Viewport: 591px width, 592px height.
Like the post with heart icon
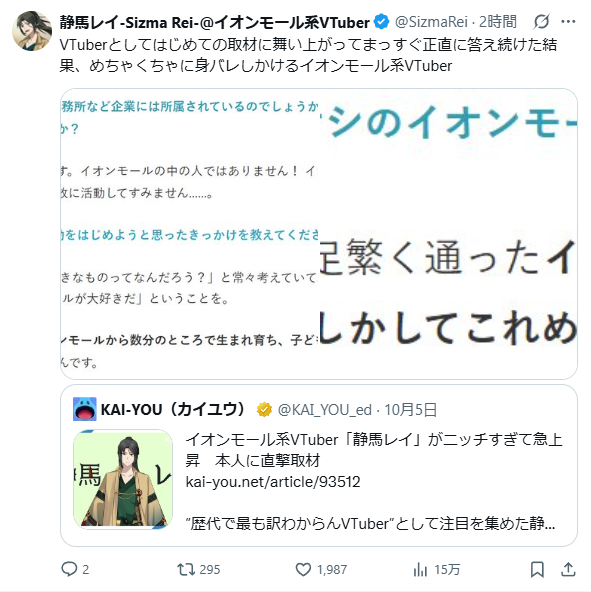pos(303,569)
